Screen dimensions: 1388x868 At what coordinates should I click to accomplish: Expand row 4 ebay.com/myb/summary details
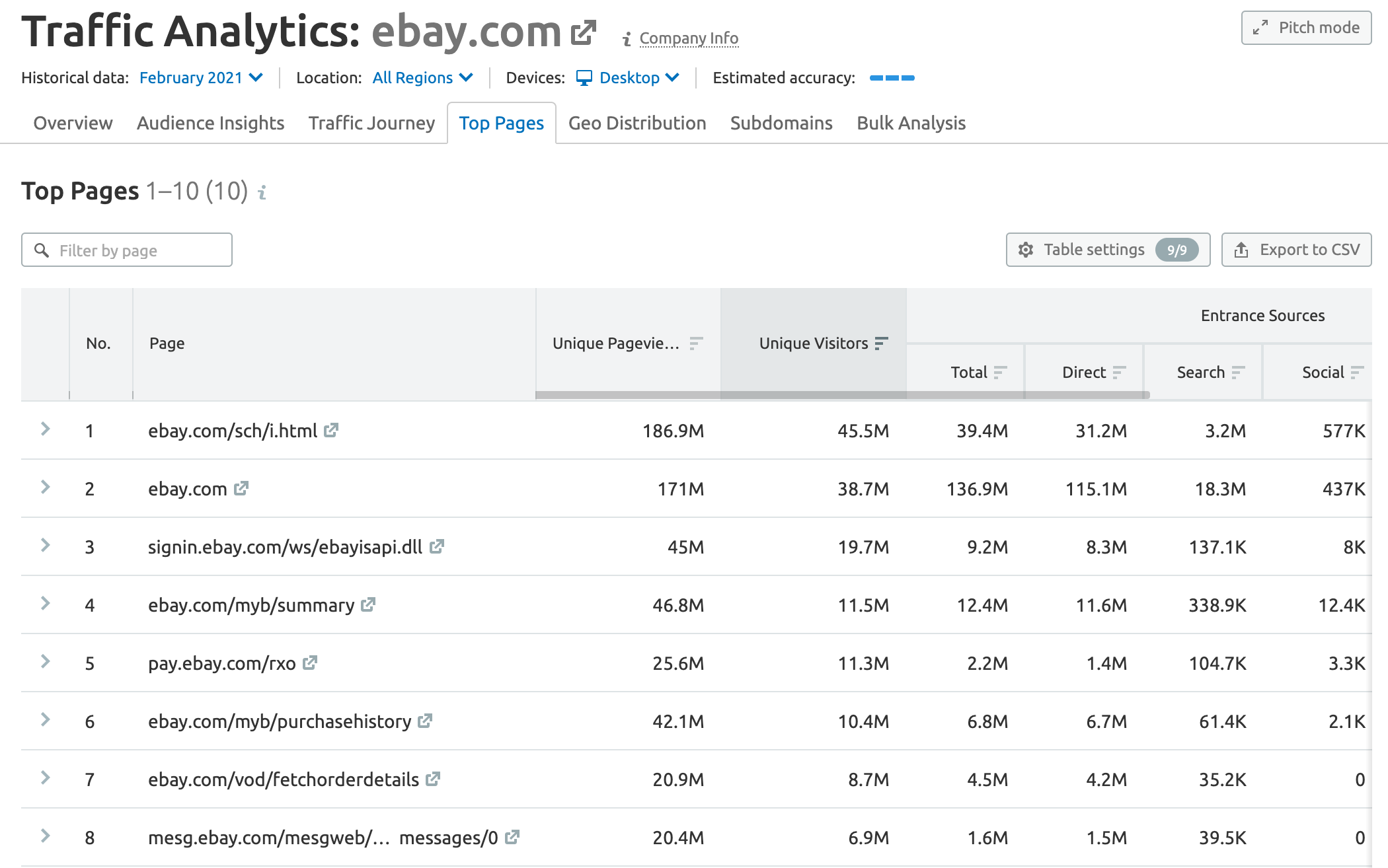coord(45,604)
